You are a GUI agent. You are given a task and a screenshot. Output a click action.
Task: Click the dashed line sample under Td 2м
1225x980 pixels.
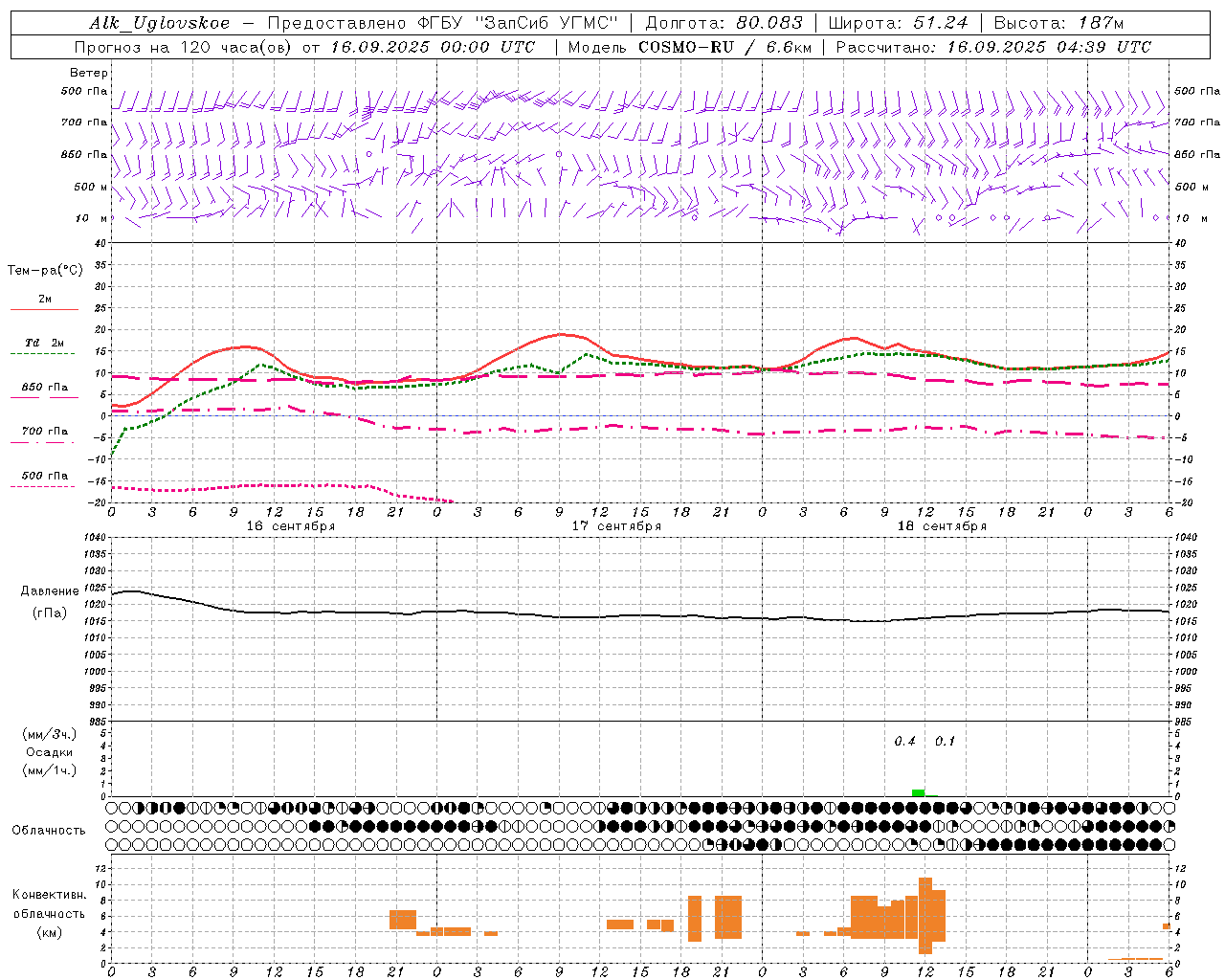42,354
